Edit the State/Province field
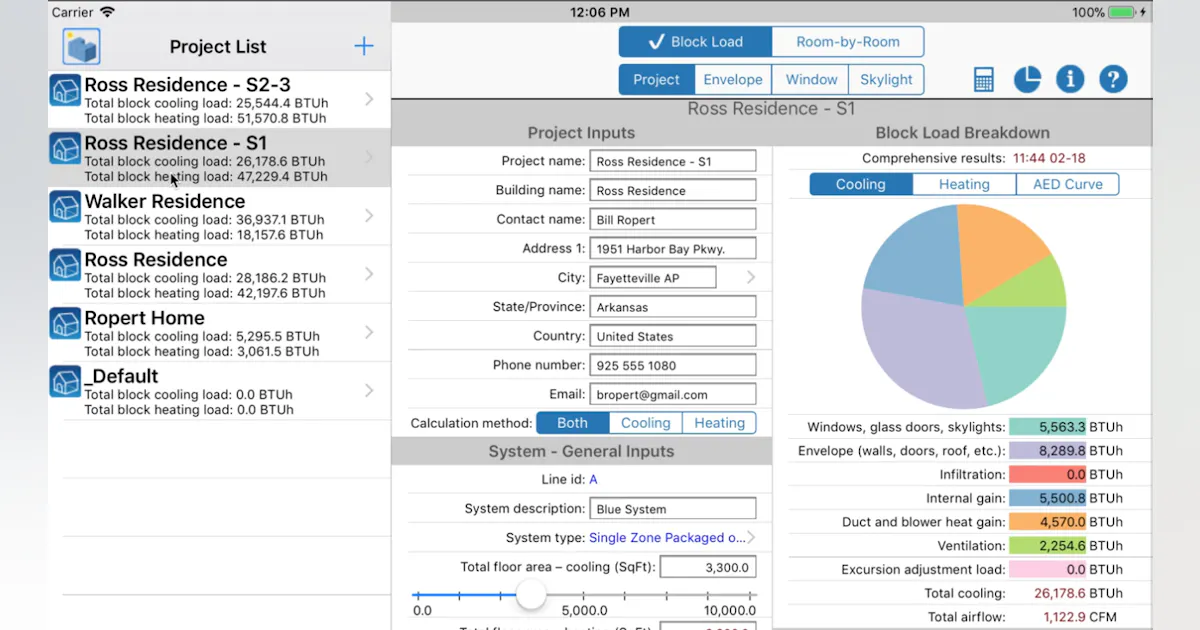The width and height of the screenshot is (1200, 630). (673, 307)
